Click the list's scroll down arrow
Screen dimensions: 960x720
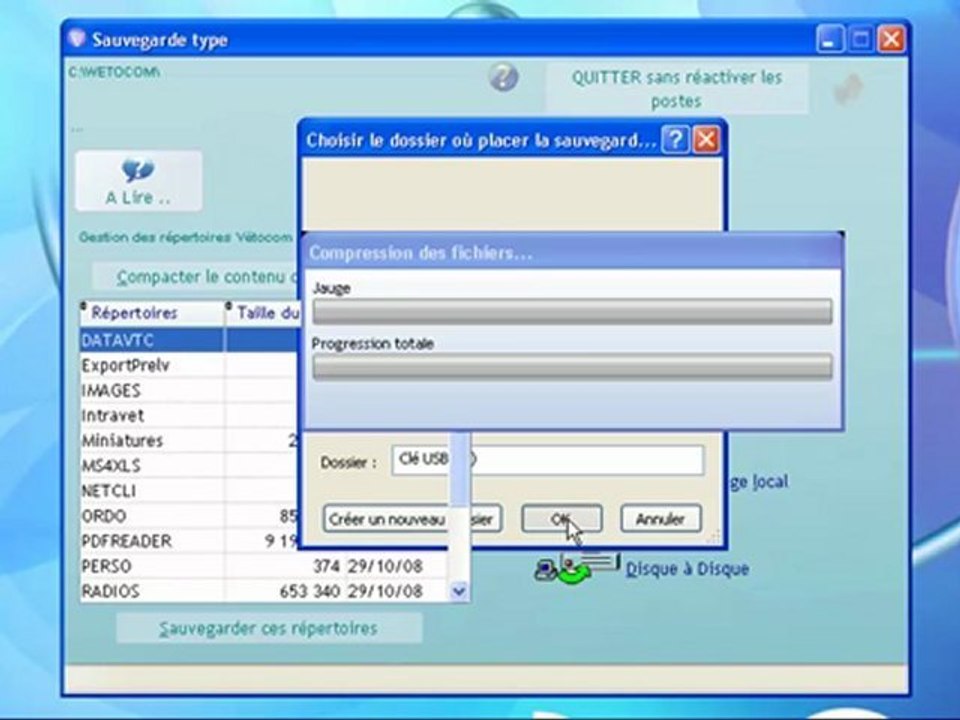click(x=459, y=591)
